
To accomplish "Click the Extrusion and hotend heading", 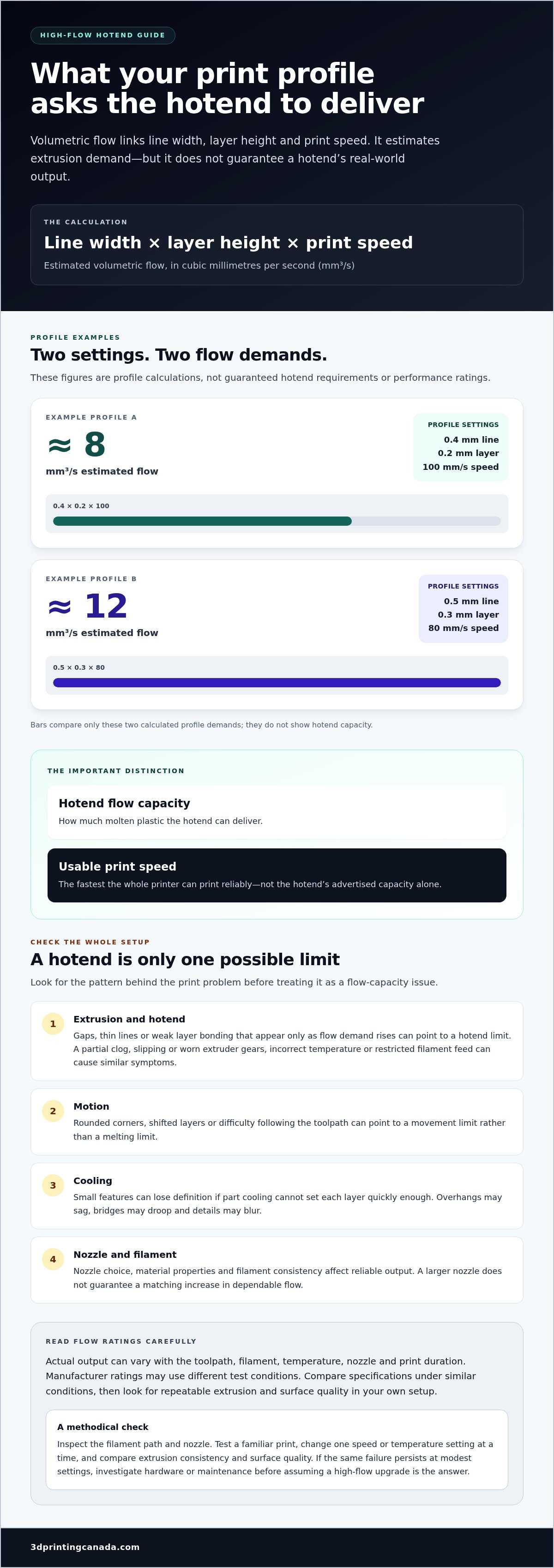I will [x=129, y=1019].
